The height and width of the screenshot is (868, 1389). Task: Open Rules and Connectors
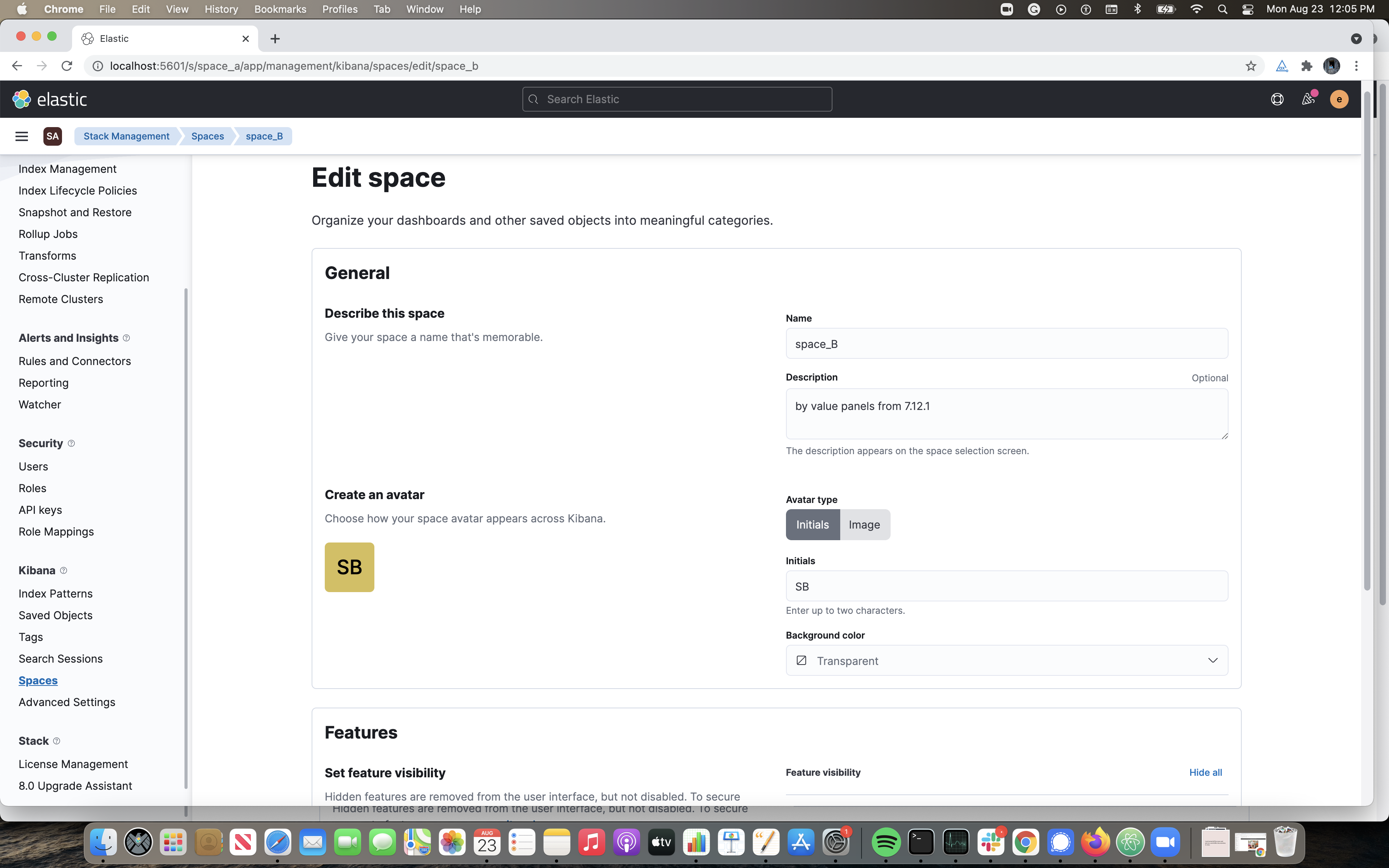pyautogui.click(x=75, y=360)
